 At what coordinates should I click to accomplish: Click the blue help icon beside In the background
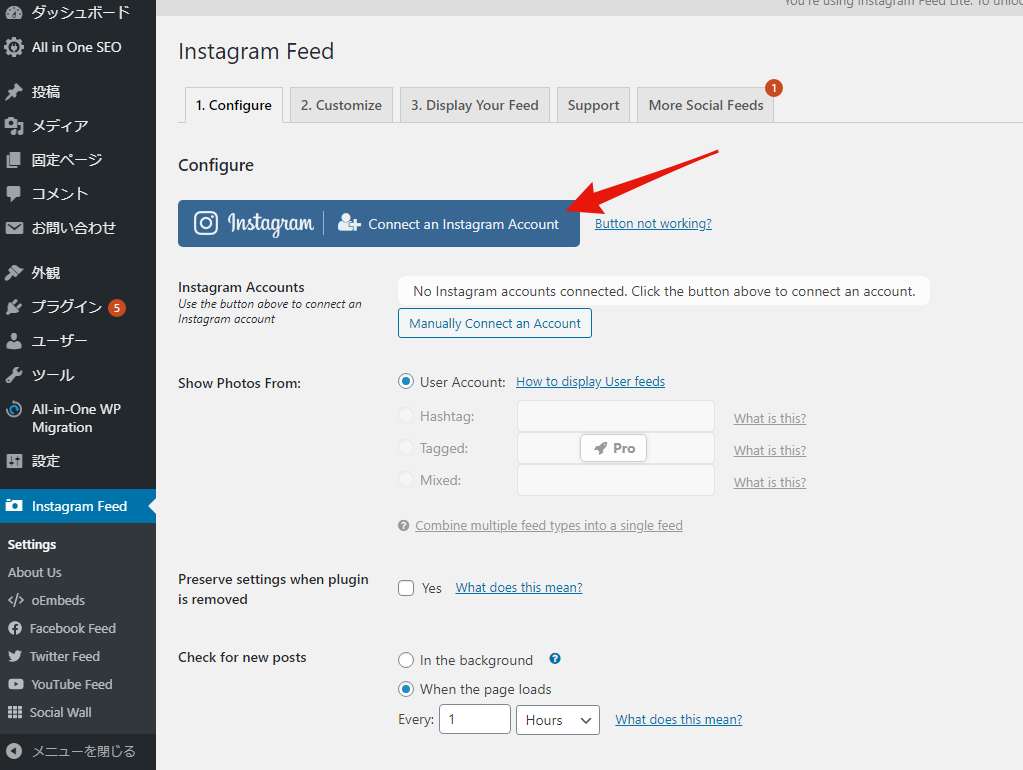pyautogui.click(x=555, y=658)
